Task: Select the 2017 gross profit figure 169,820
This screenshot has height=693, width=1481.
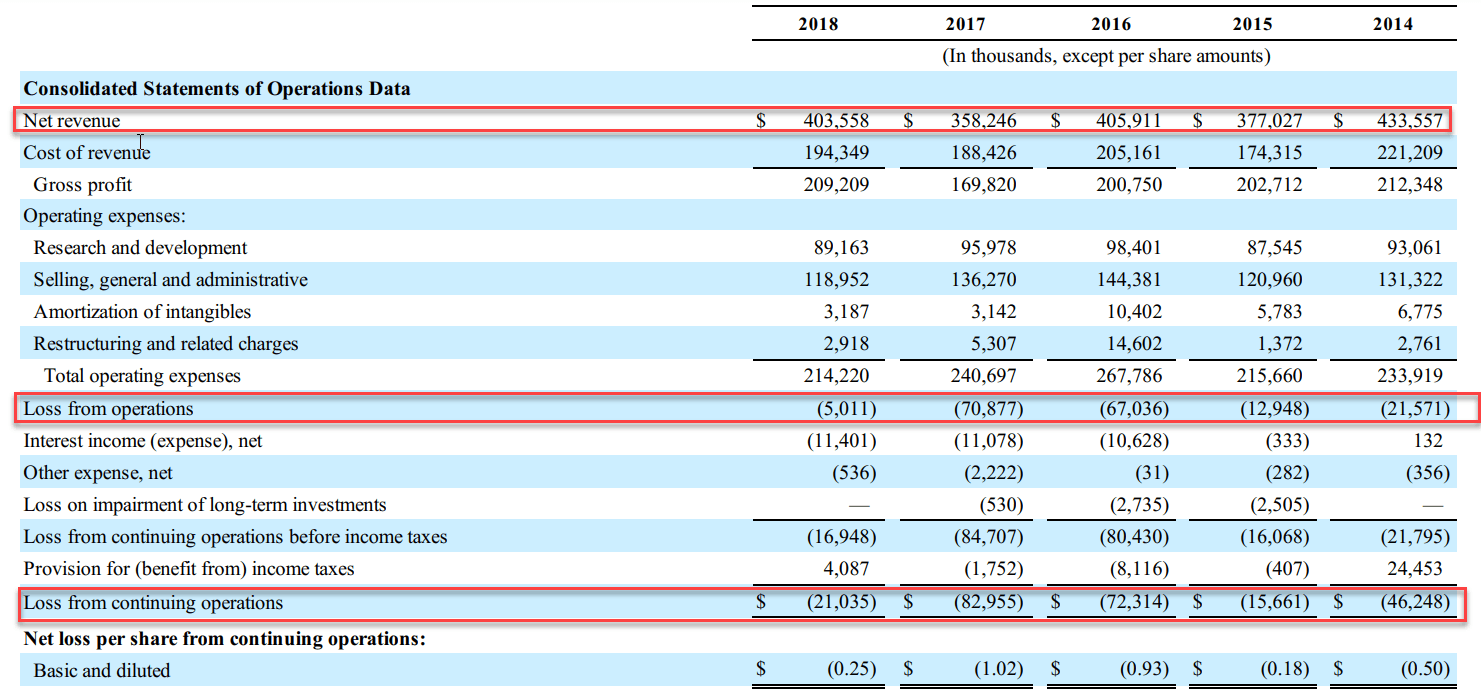Action: pos(984,185)
